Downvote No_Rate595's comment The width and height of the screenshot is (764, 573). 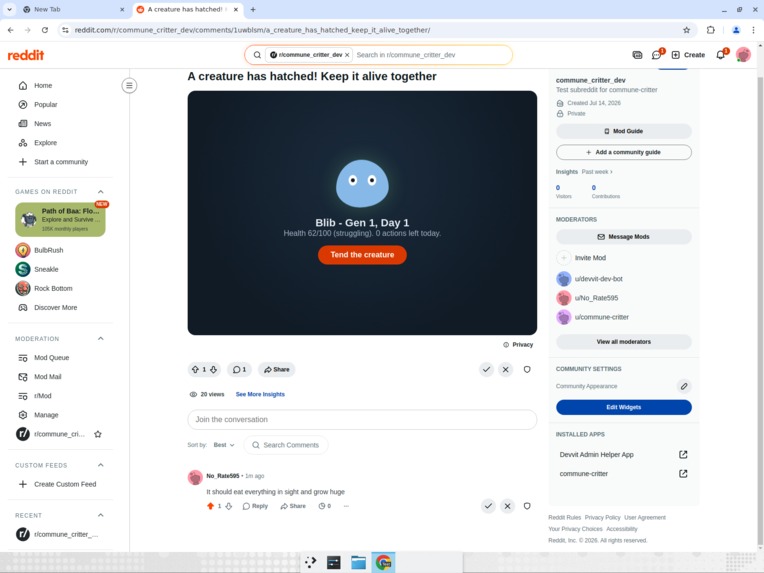tap(229, 506)
